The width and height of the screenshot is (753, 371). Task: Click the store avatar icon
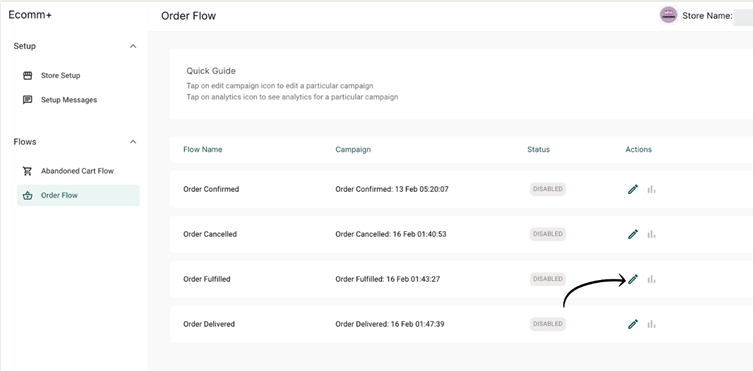[x=668, y=15]
